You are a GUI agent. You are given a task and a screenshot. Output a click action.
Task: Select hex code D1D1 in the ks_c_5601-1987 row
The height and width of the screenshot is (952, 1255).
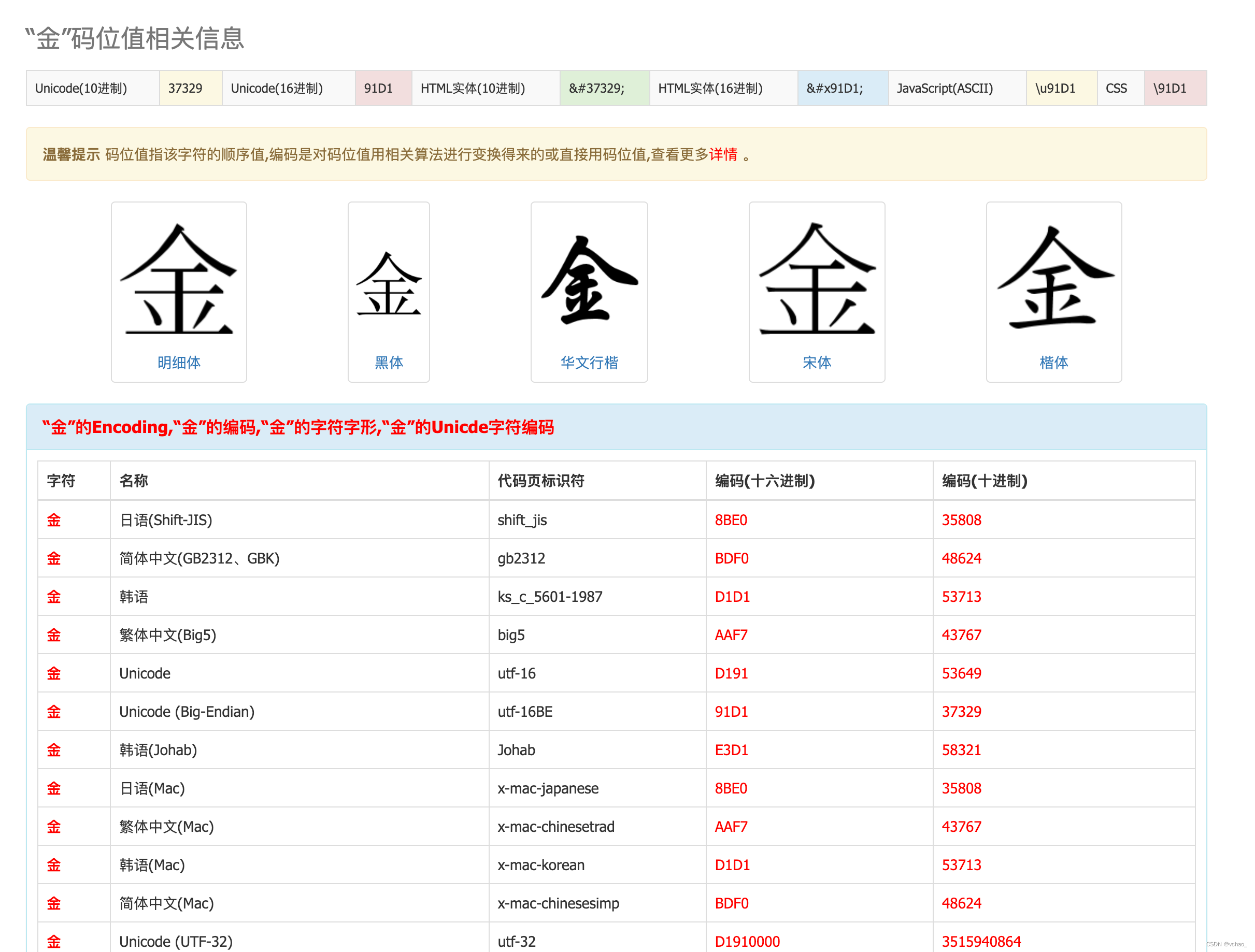(732, 597)
